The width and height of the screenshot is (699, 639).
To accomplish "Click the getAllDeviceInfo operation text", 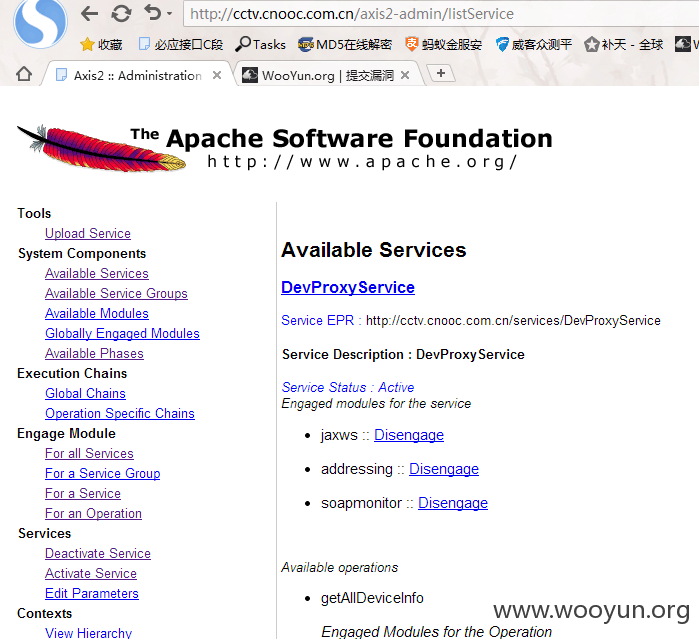I will pyautogui.click(x=372, y=598).
